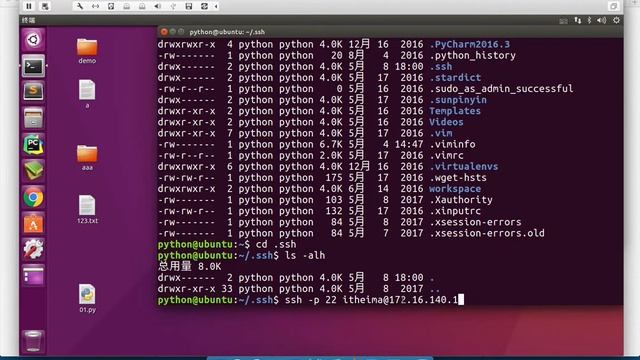Open Ubuntu Software Center from the launcher
The width and height of the screenshot is (640, 360).
[33, 224]
